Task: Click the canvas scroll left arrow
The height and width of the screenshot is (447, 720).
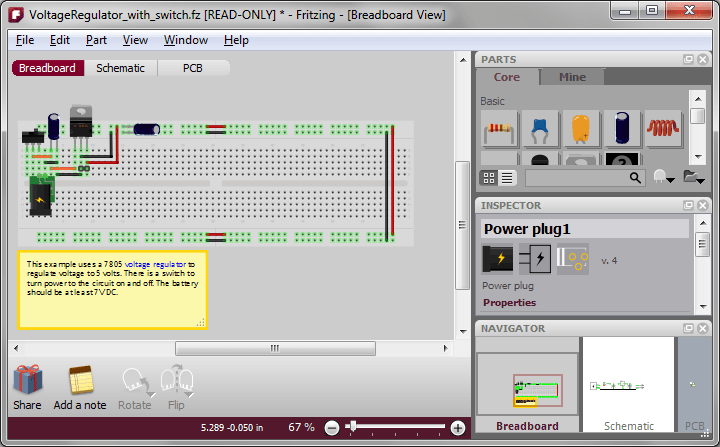Action: [16, 348]
